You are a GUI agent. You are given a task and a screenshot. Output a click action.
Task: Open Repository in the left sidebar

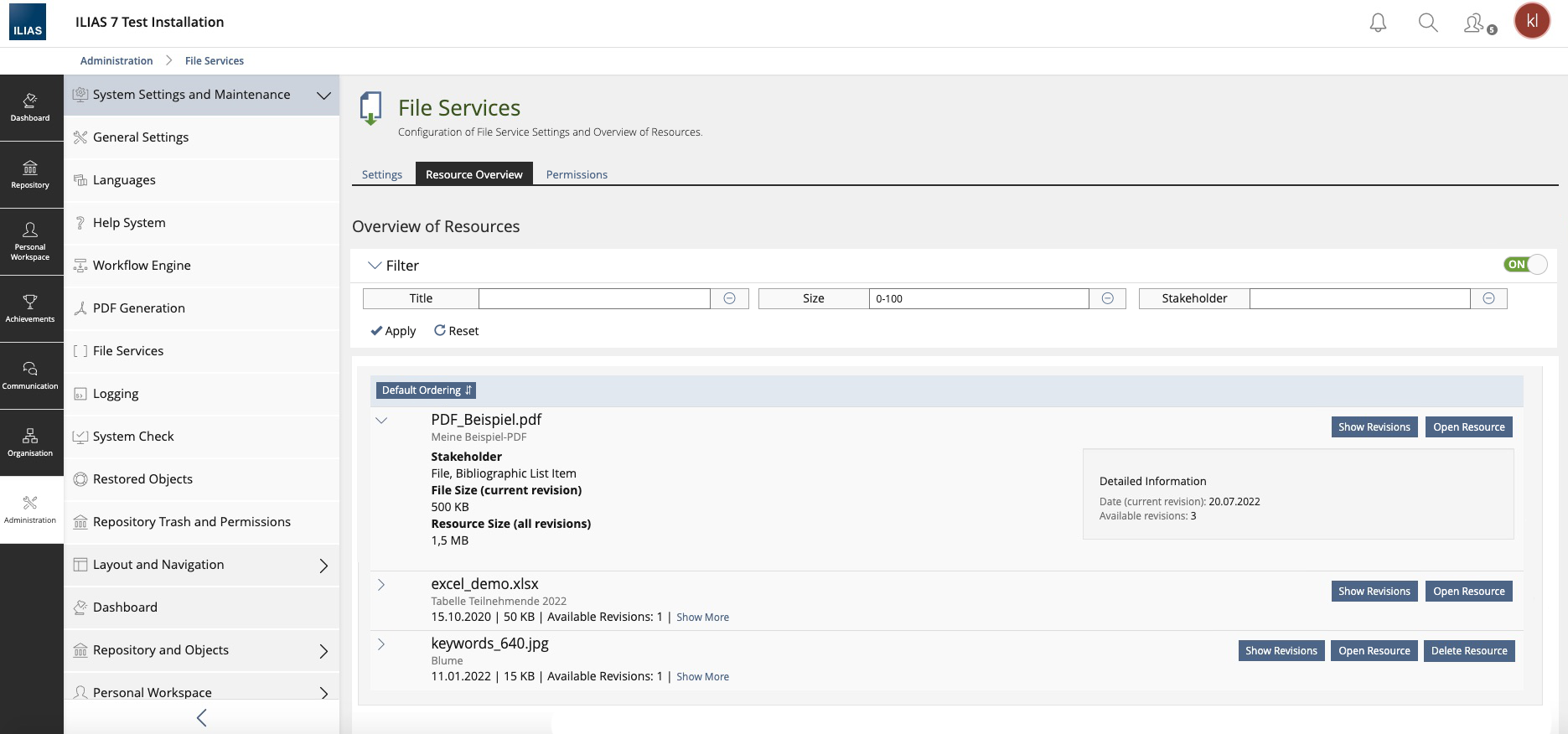[30, 174]
